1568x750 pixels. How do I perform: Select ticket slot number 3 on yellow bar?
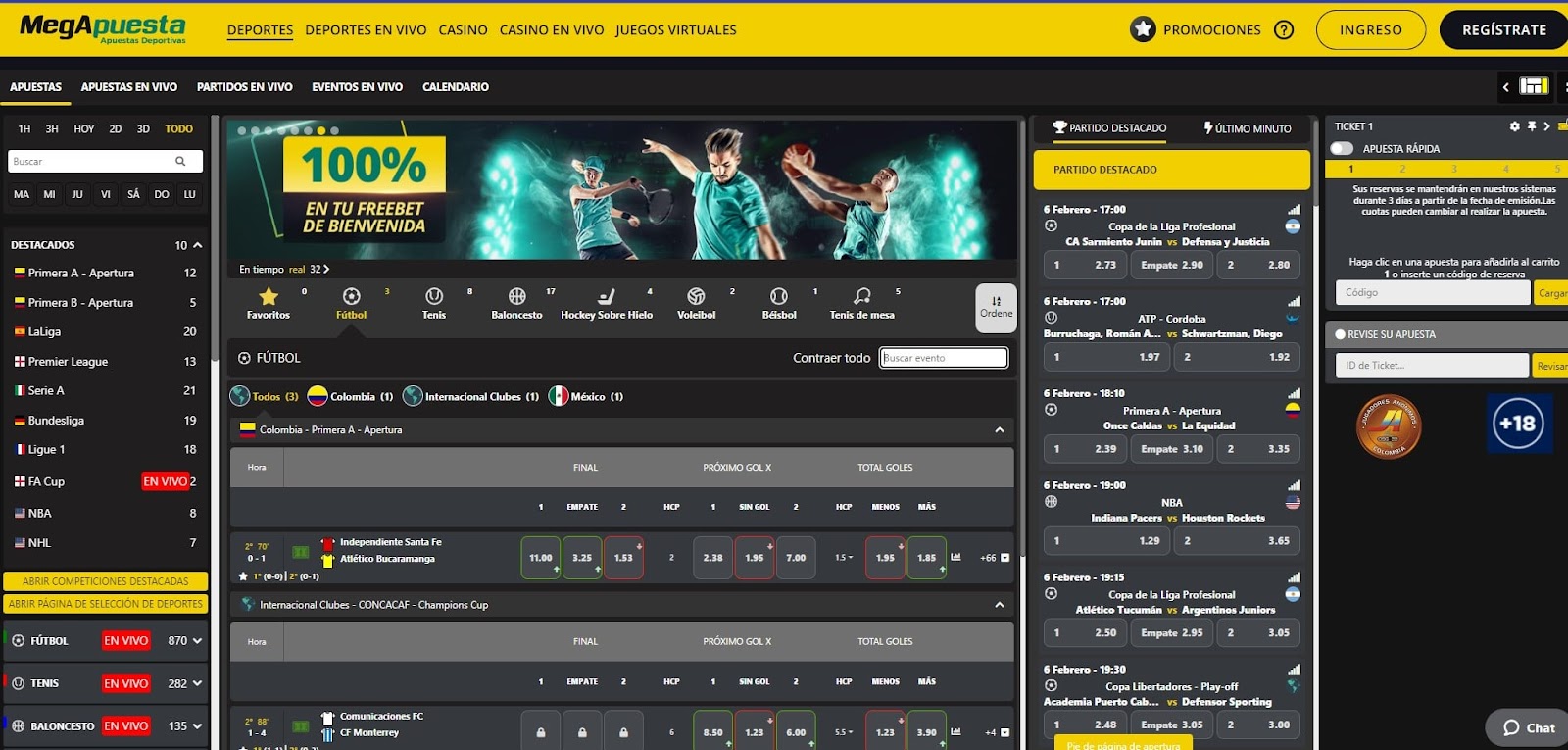point(1454,169)
